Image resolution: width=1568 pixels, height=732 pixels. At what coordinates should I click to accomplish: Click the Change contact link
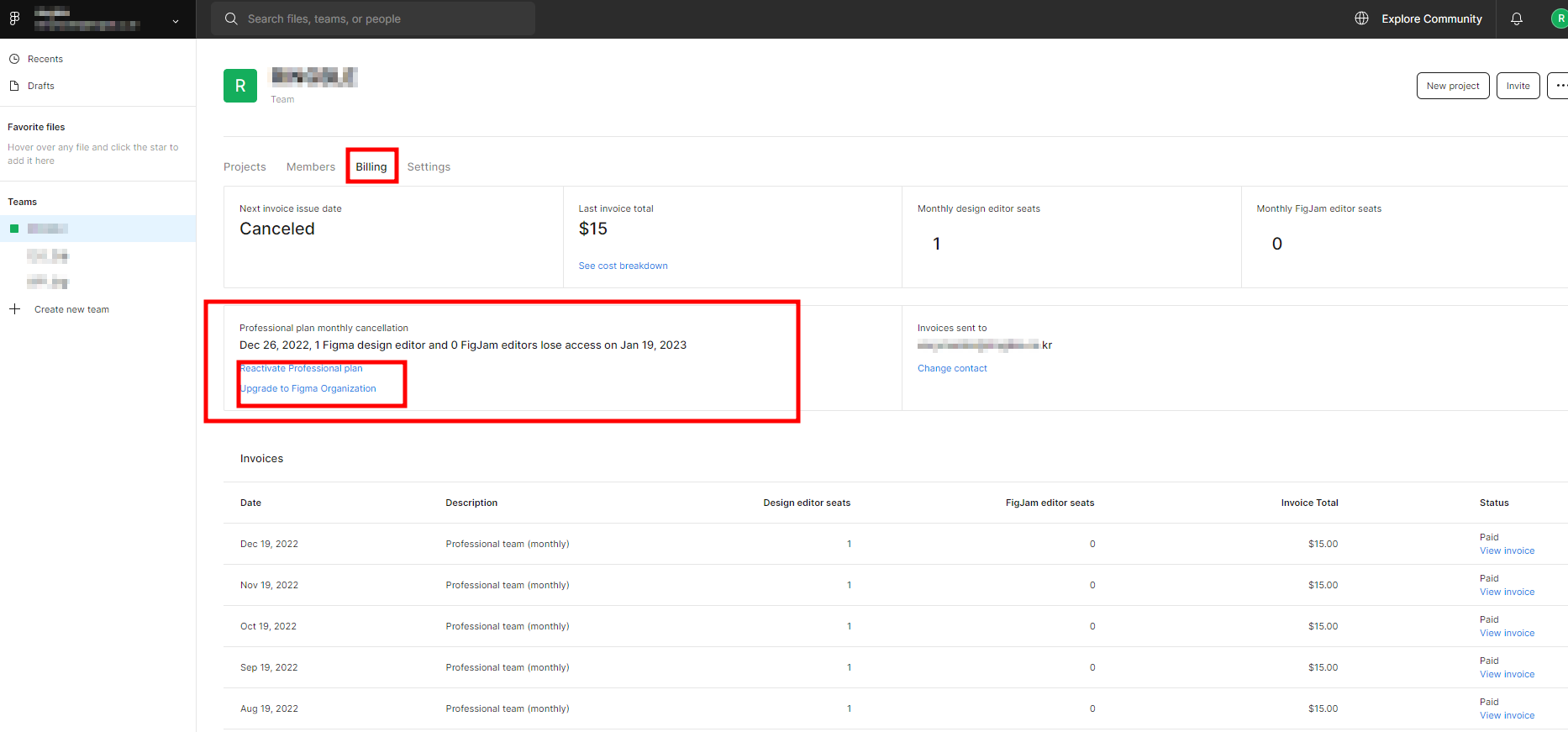pos(952,368)
